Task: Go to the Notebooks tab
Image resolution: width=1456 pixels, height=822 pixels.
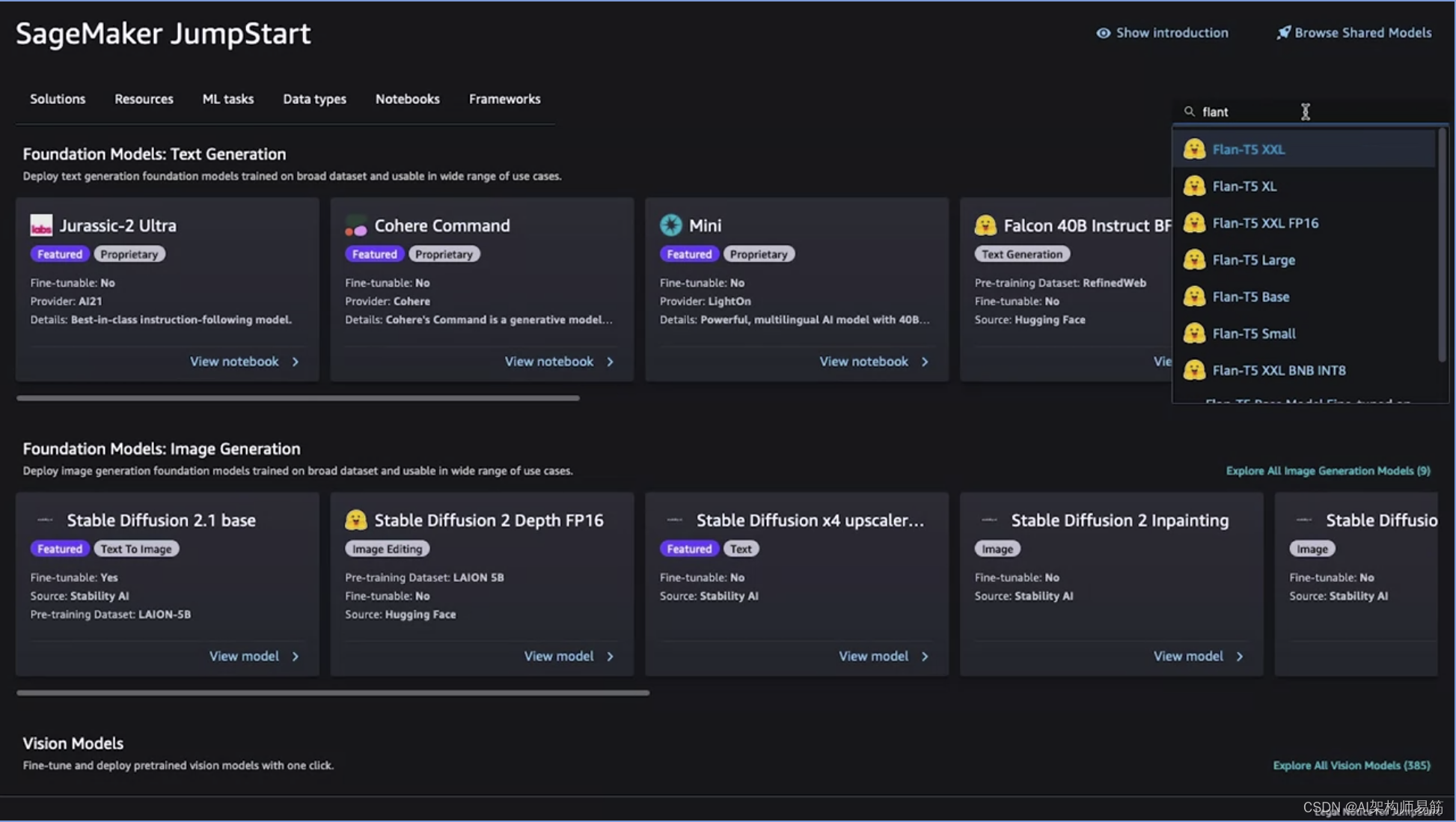Action: tap(408, 99)
